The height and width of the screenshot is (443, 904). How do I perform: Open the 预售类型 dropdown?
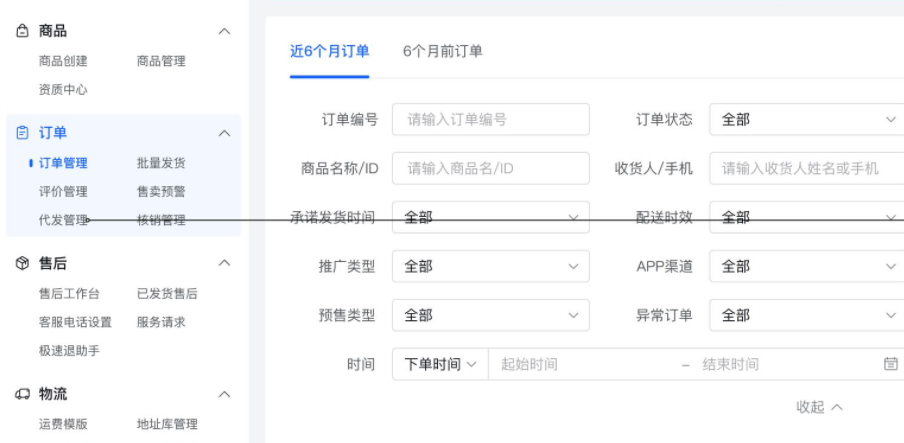(491, 316)
